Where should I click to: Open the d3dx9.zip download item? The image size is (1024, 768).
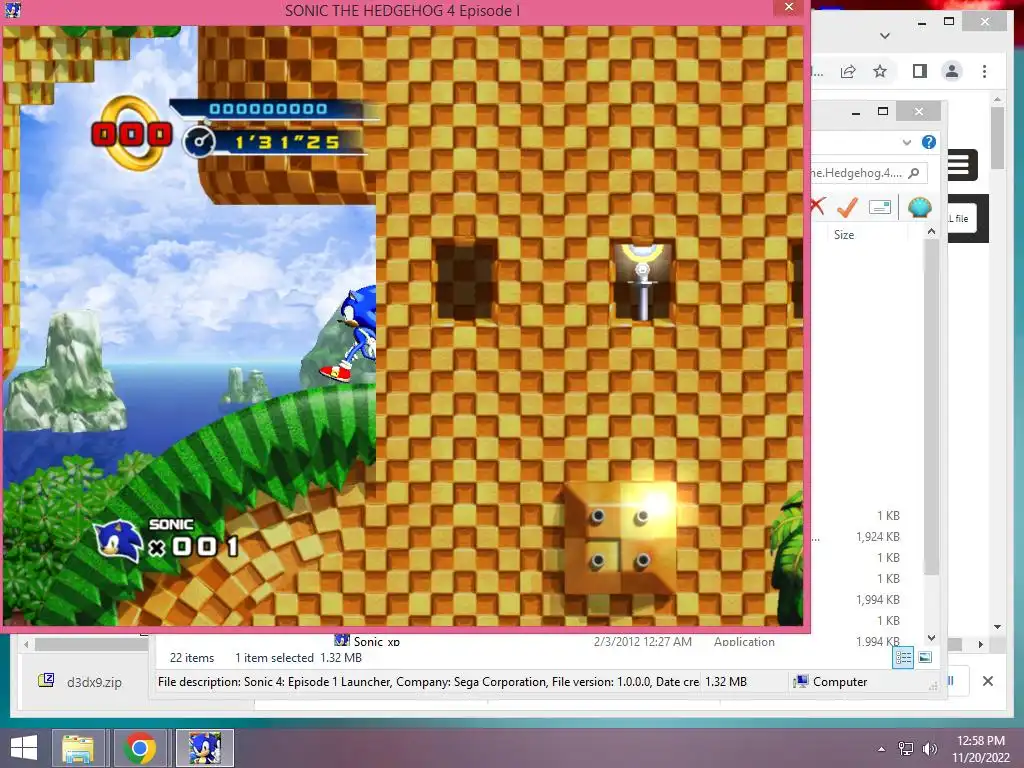82,682
